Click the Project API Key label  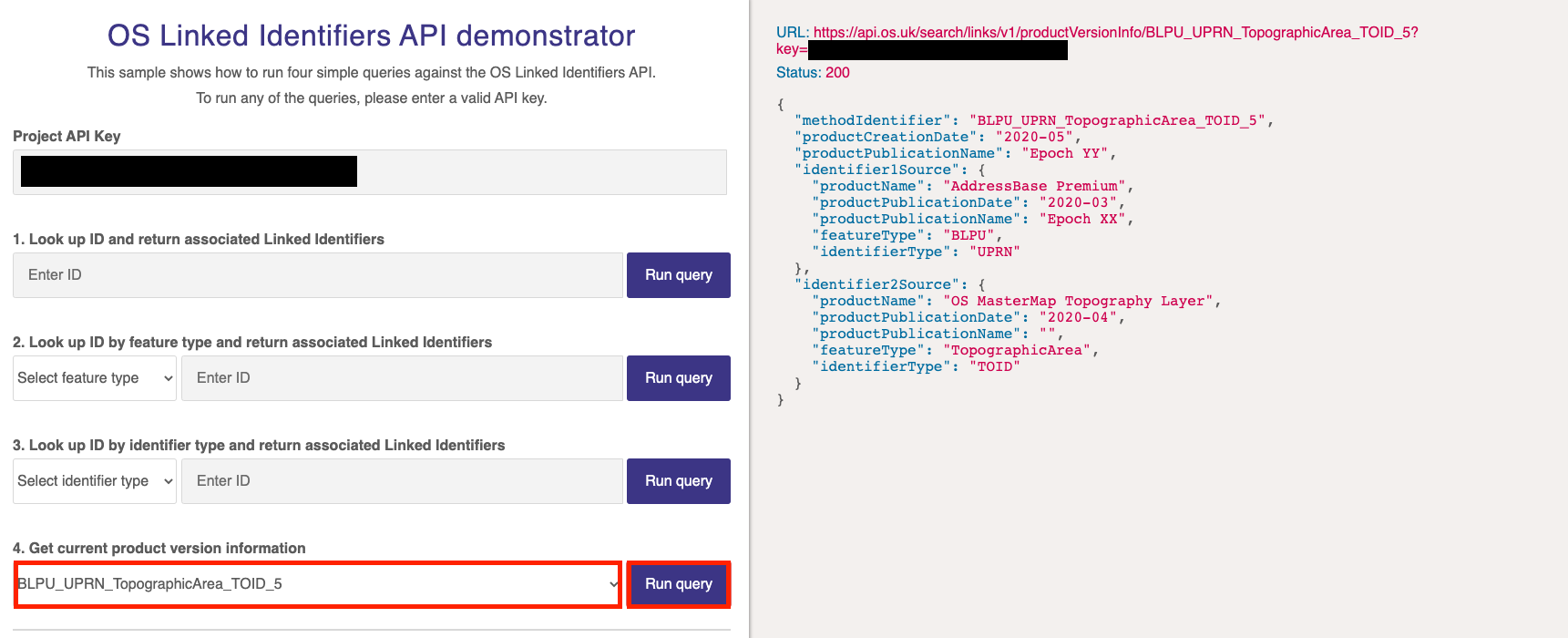67,137
